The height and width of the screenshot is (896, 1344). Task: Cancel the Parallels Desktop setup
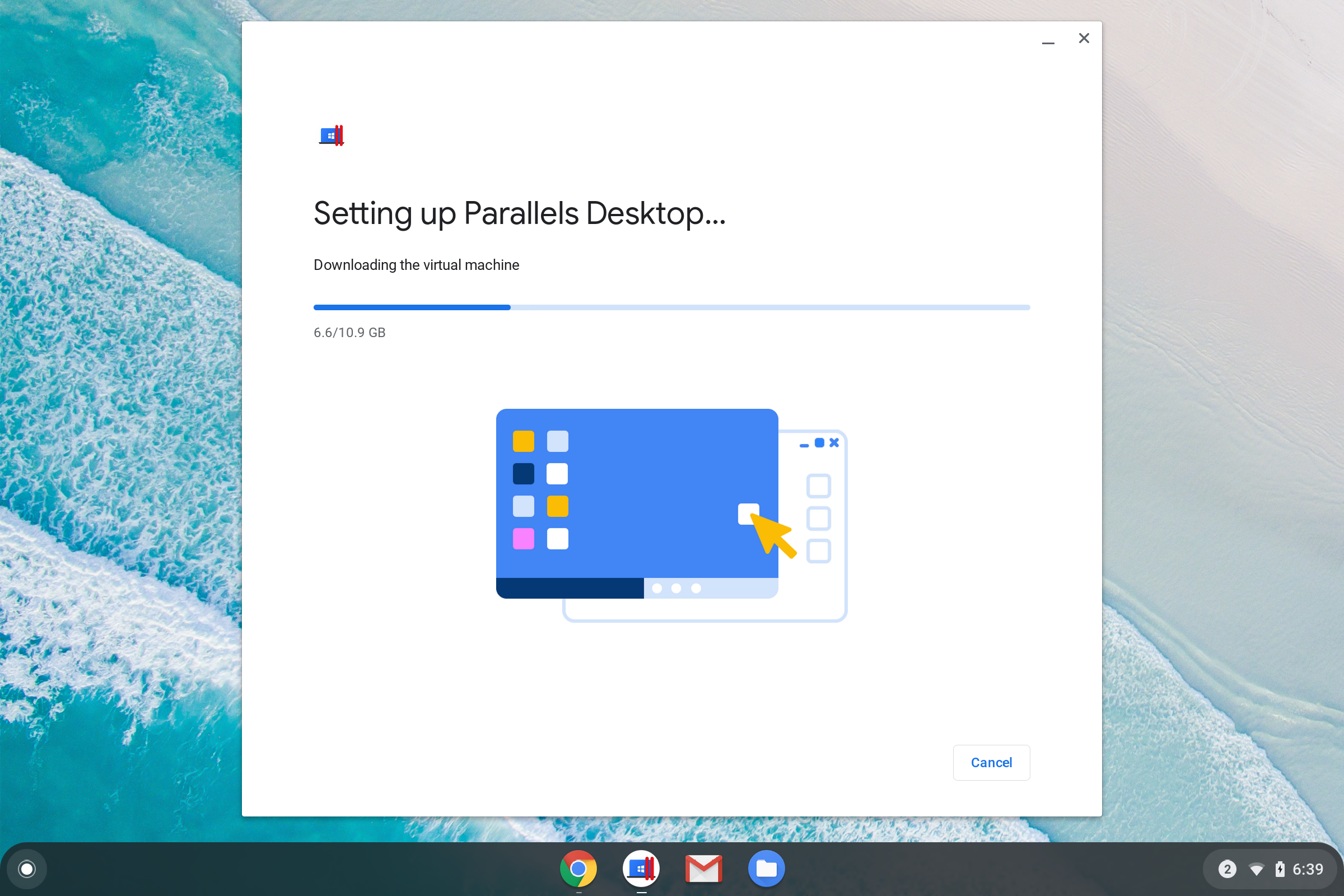tap(991, 762)
